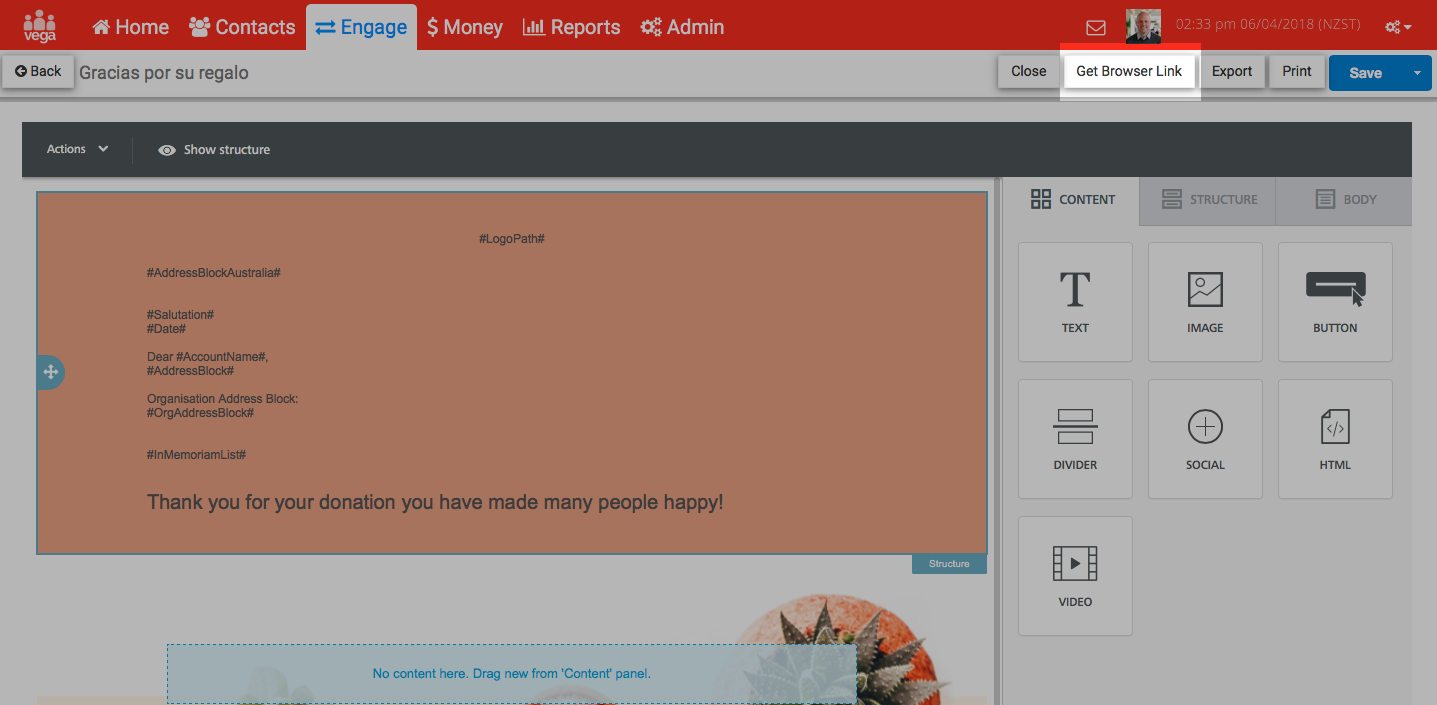Screen dimensions: 1437x705
Task: Click the #Salutation# placeholder
Action: (x=180, y=315)
